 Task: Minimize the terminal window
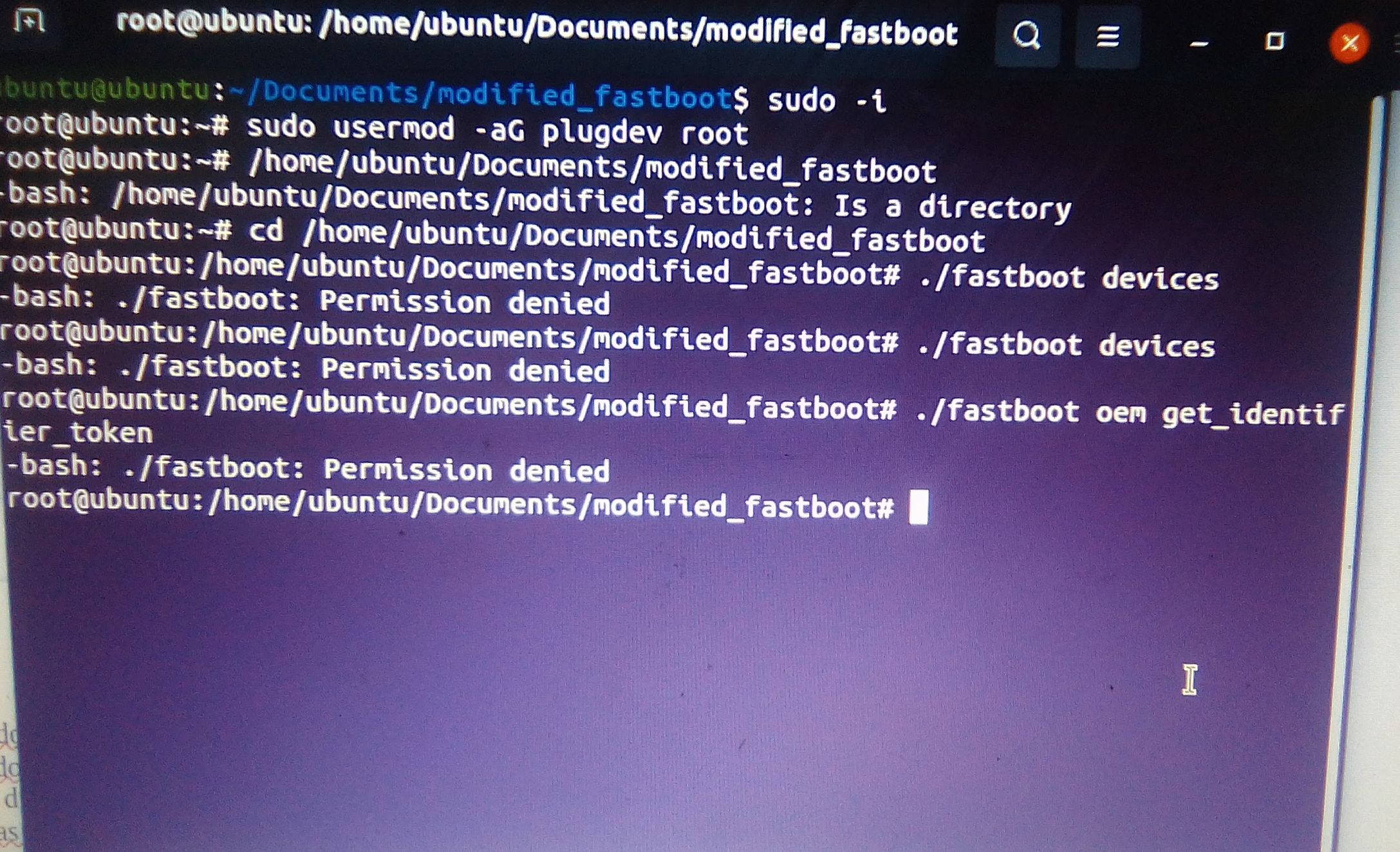pos(1199,43)
